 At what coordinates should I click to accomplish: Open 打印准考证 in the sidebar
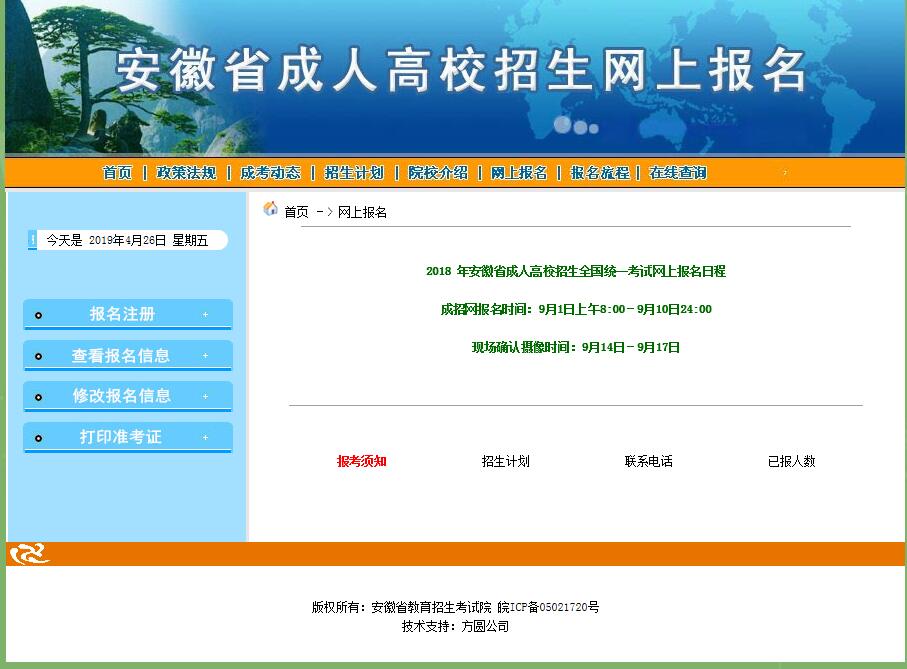pyautogui.click(x=128, y=437)
